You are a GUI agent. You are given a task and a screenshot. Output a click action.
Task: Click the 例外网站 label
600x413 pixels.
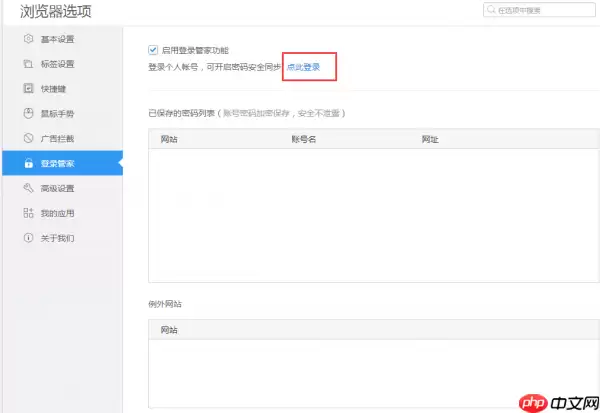(165, 304)
